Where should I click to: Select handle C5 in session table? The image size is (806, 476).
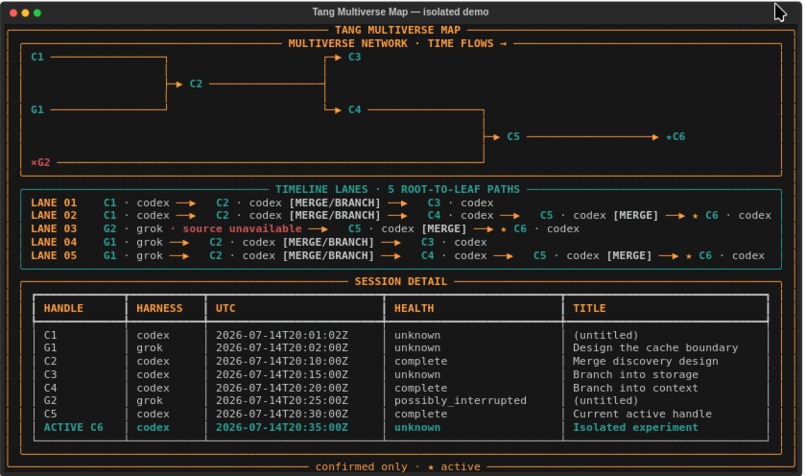pos(50,414)
